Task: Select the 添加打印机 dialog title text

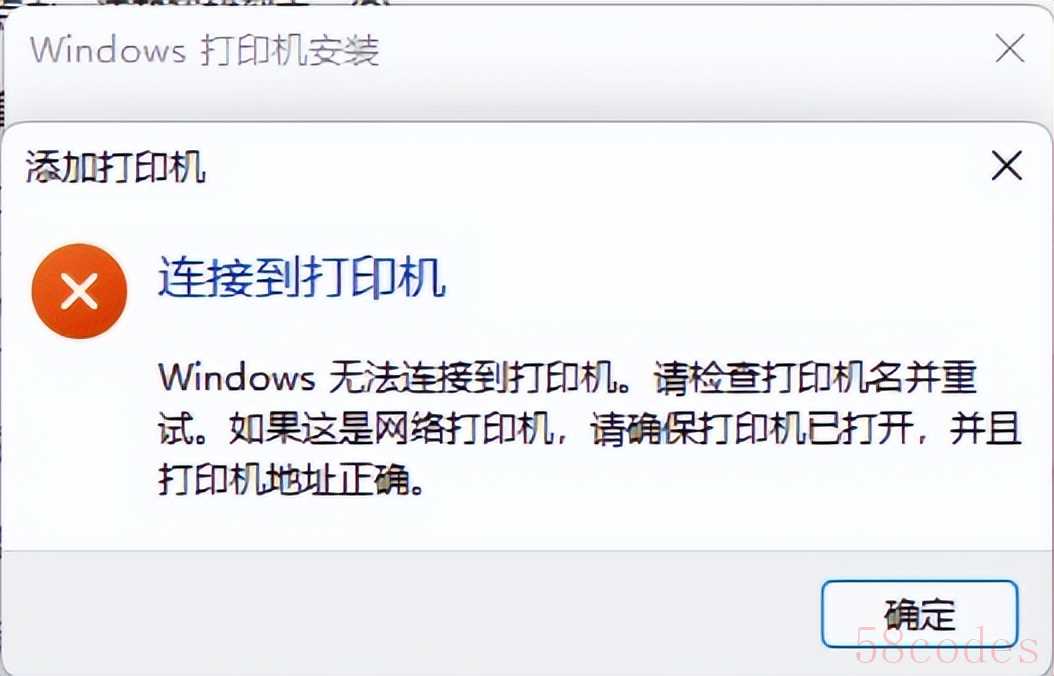Action: point(116,167)
